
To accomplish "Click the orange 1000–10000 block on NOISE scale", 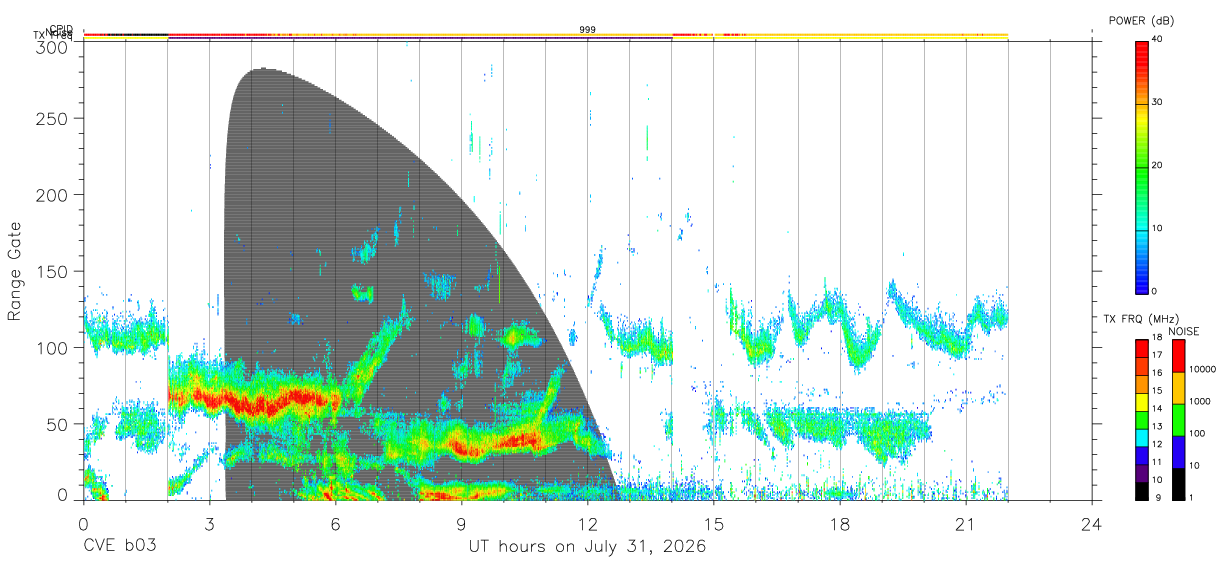I will (1179, 388).
